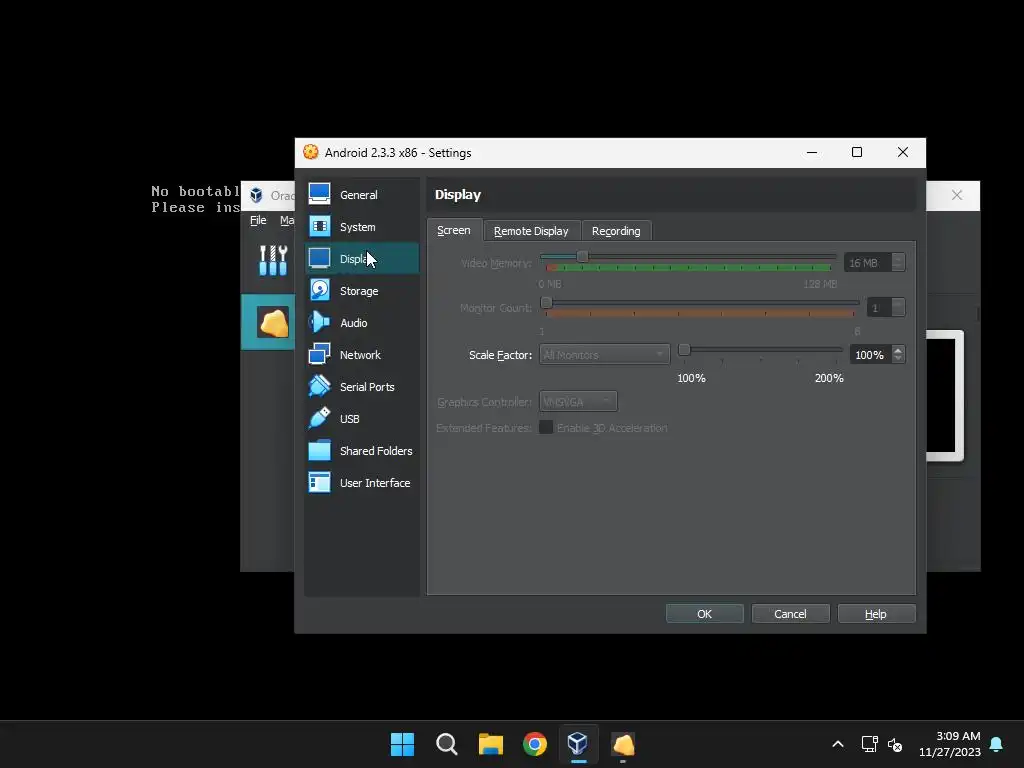
Task: Open the User Interface category icon
Action: (319, 483)
